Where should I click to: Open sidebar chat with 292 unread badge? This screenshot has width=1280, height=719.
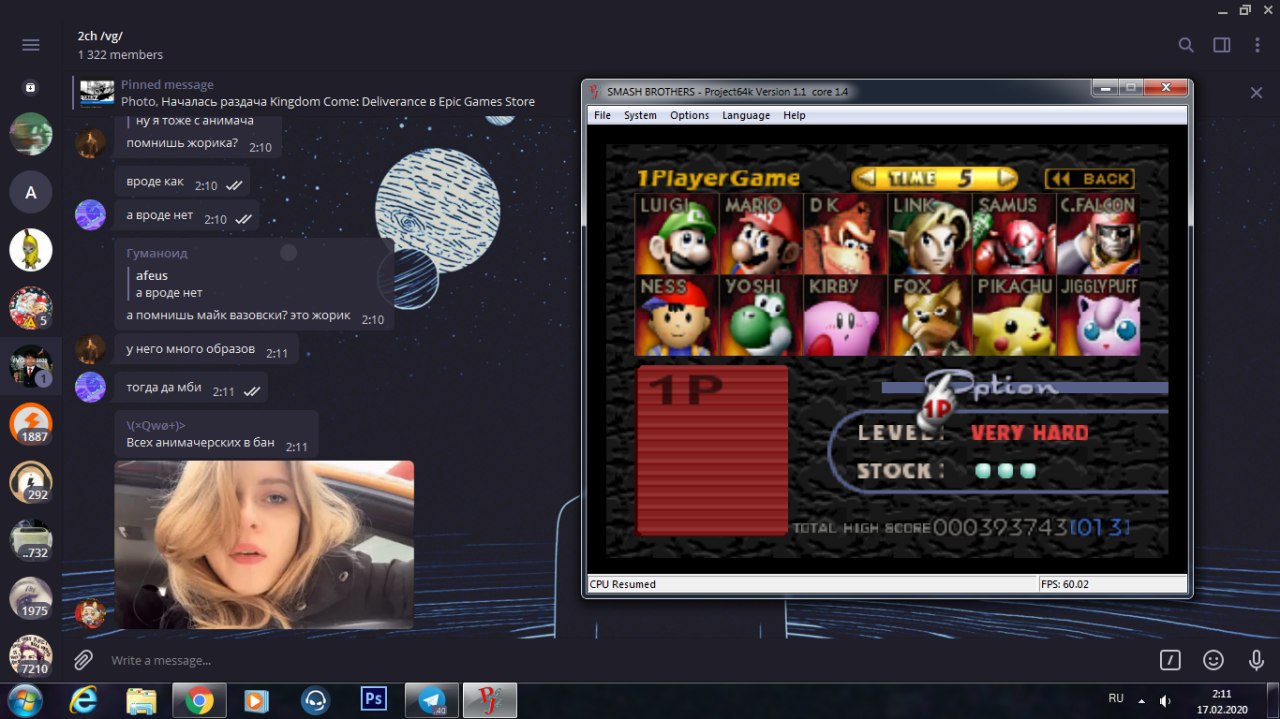[x=30, y=482]
